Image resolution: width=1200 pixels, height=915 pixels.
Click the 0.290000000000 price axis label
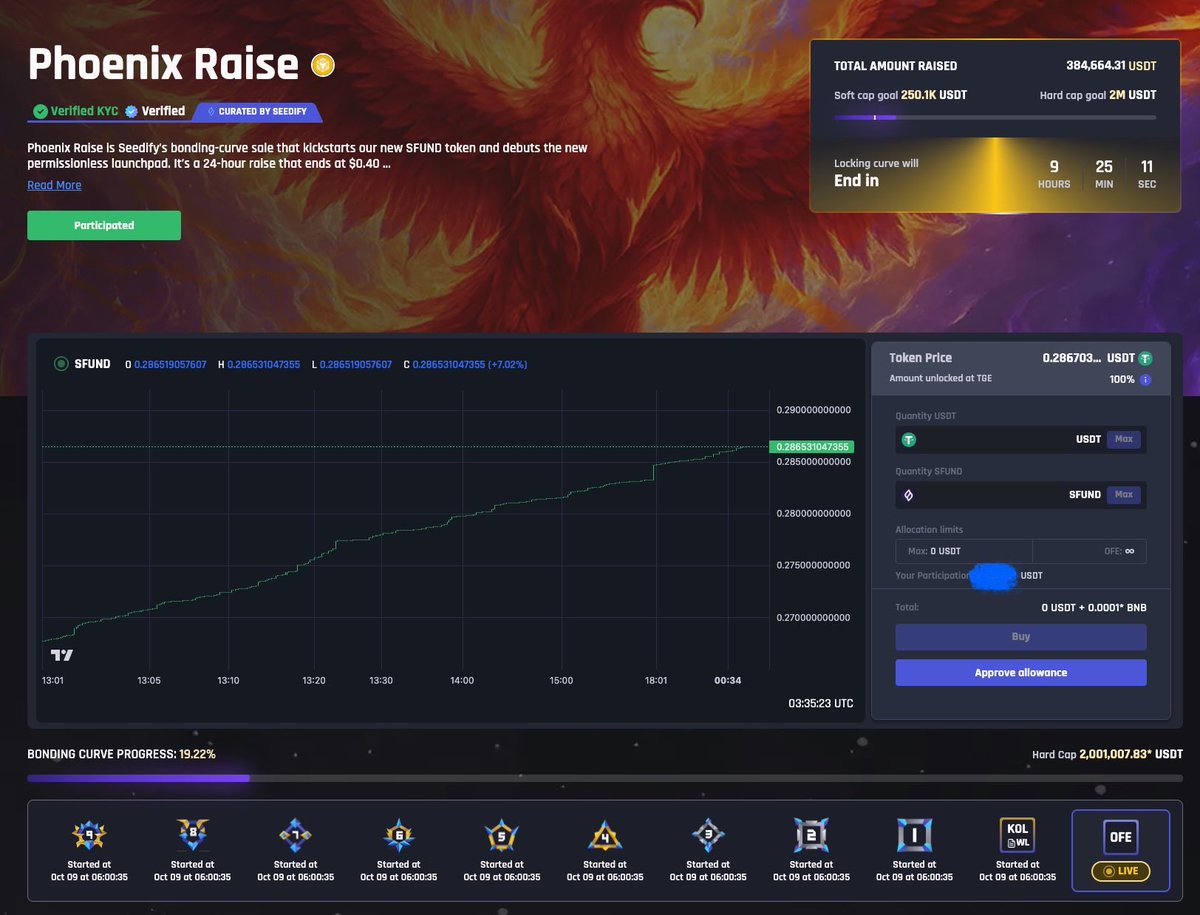coord(813,410)
